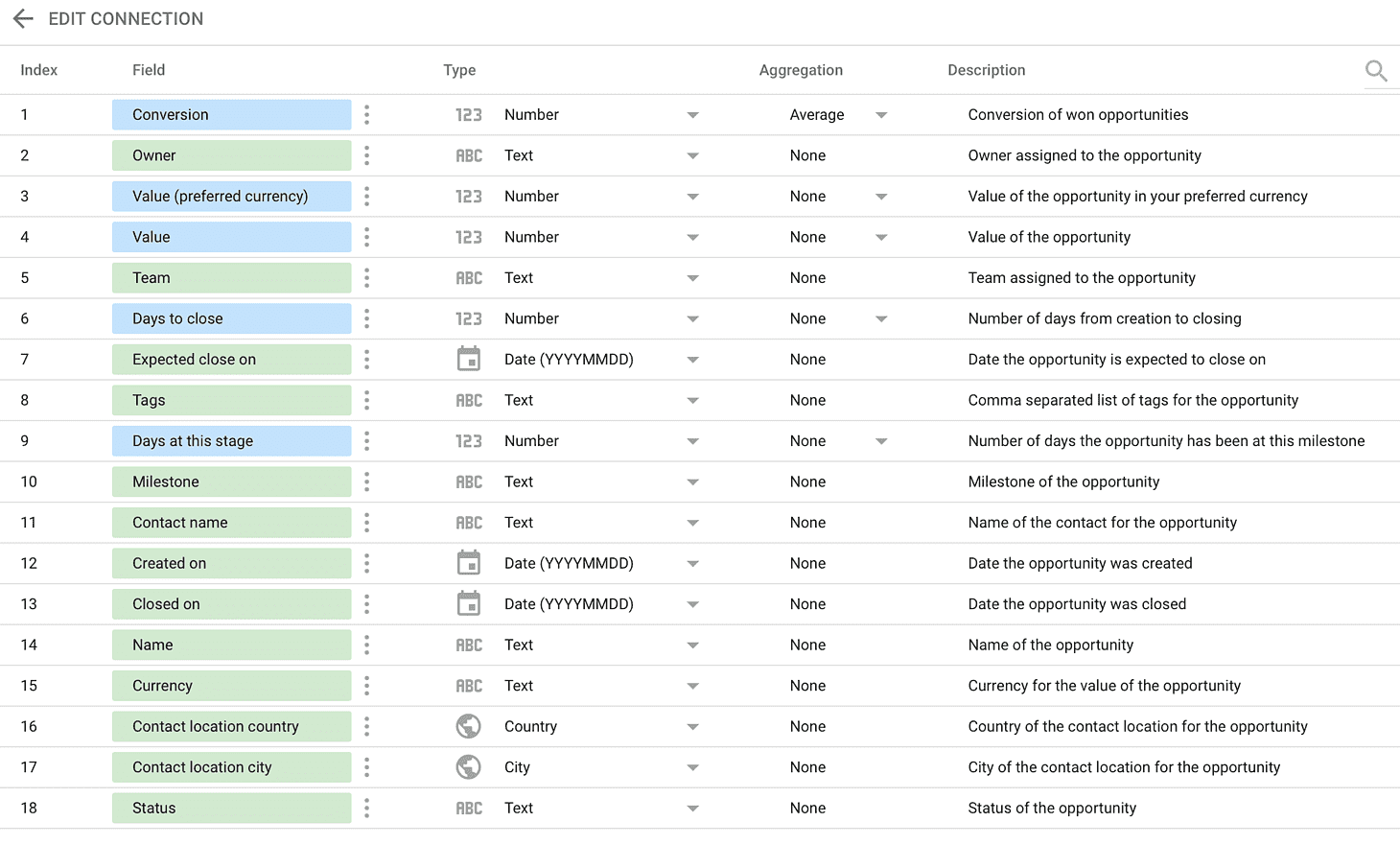Open the three-dot menu for Contact name
The height and width of the screenshot is (845, 1400).
tap(367, 523)
